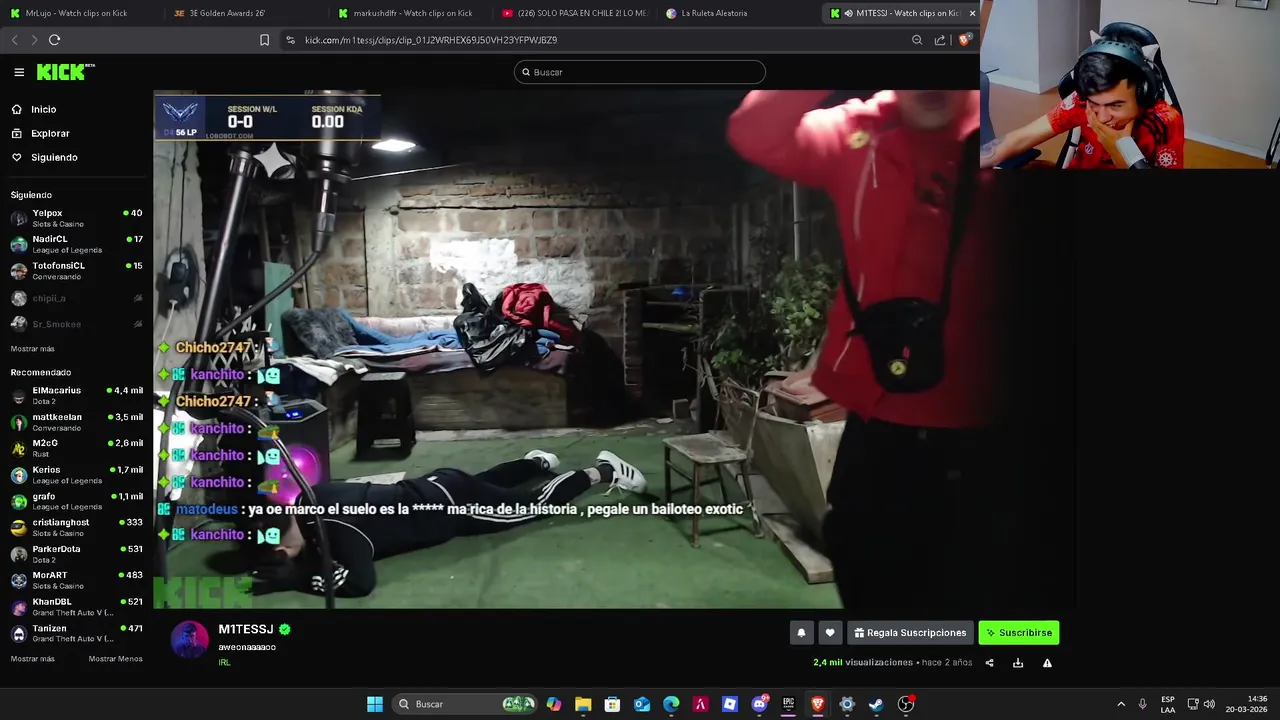Open the M1TESSJ channel name link
The width and height of the screenshot is (1280, 720).
(246, 629)
